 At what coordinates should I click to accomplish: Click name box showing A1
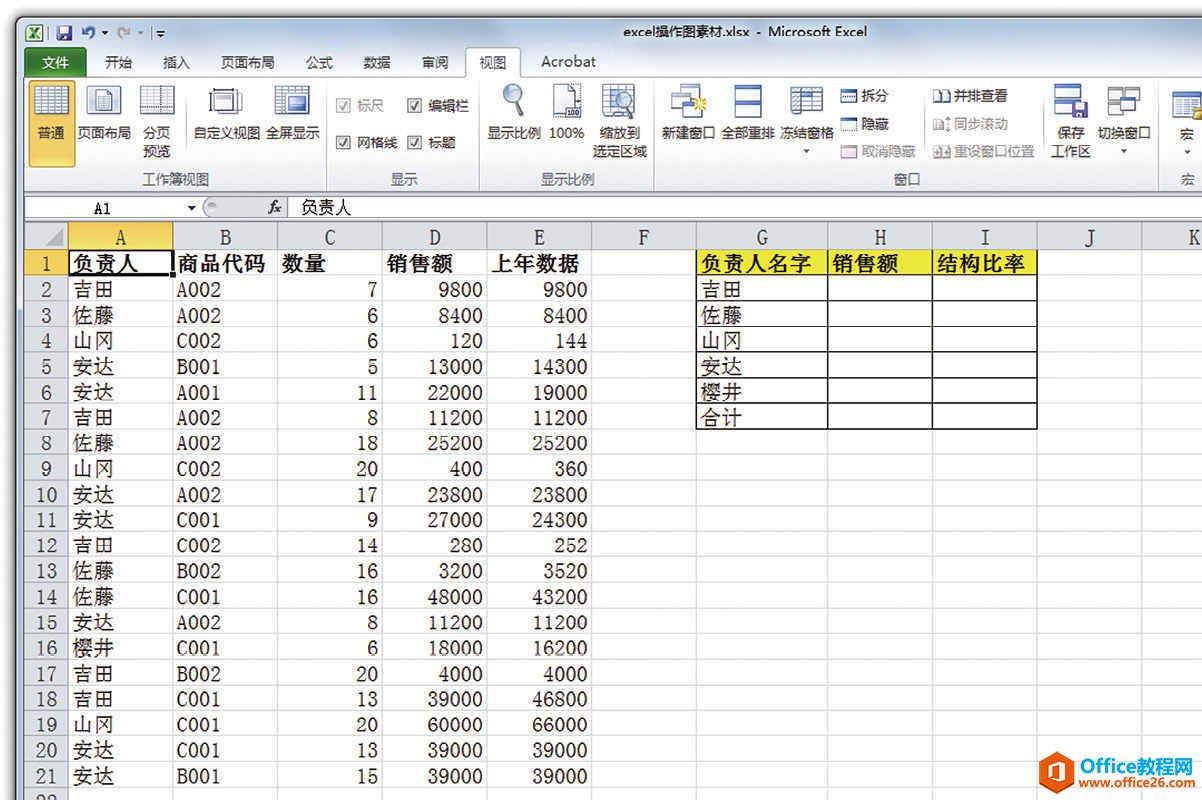(103, 208)
